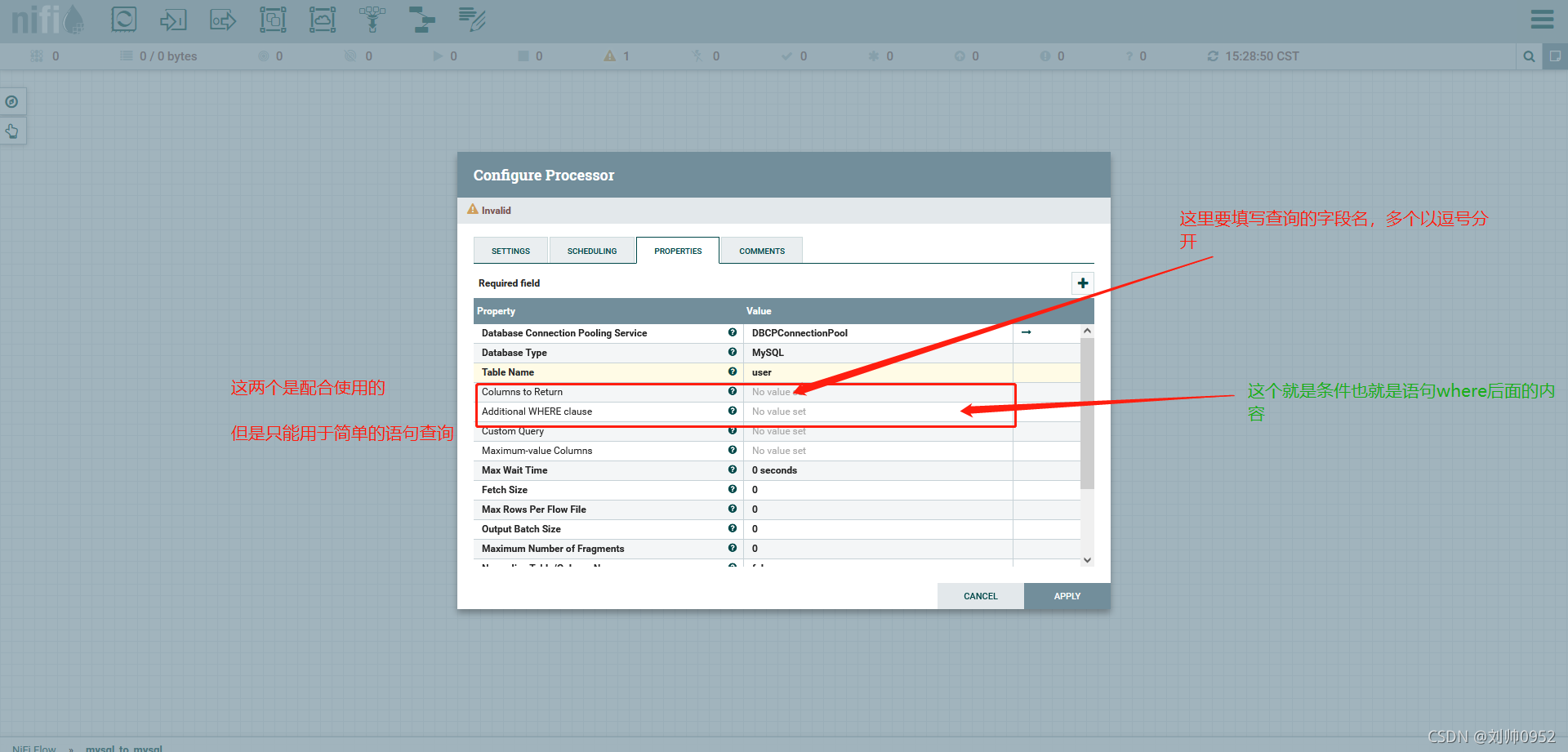The height and width of the screenshot is (752, 1568).
Task: Click the Invalid status label
Action: (496, 211)
